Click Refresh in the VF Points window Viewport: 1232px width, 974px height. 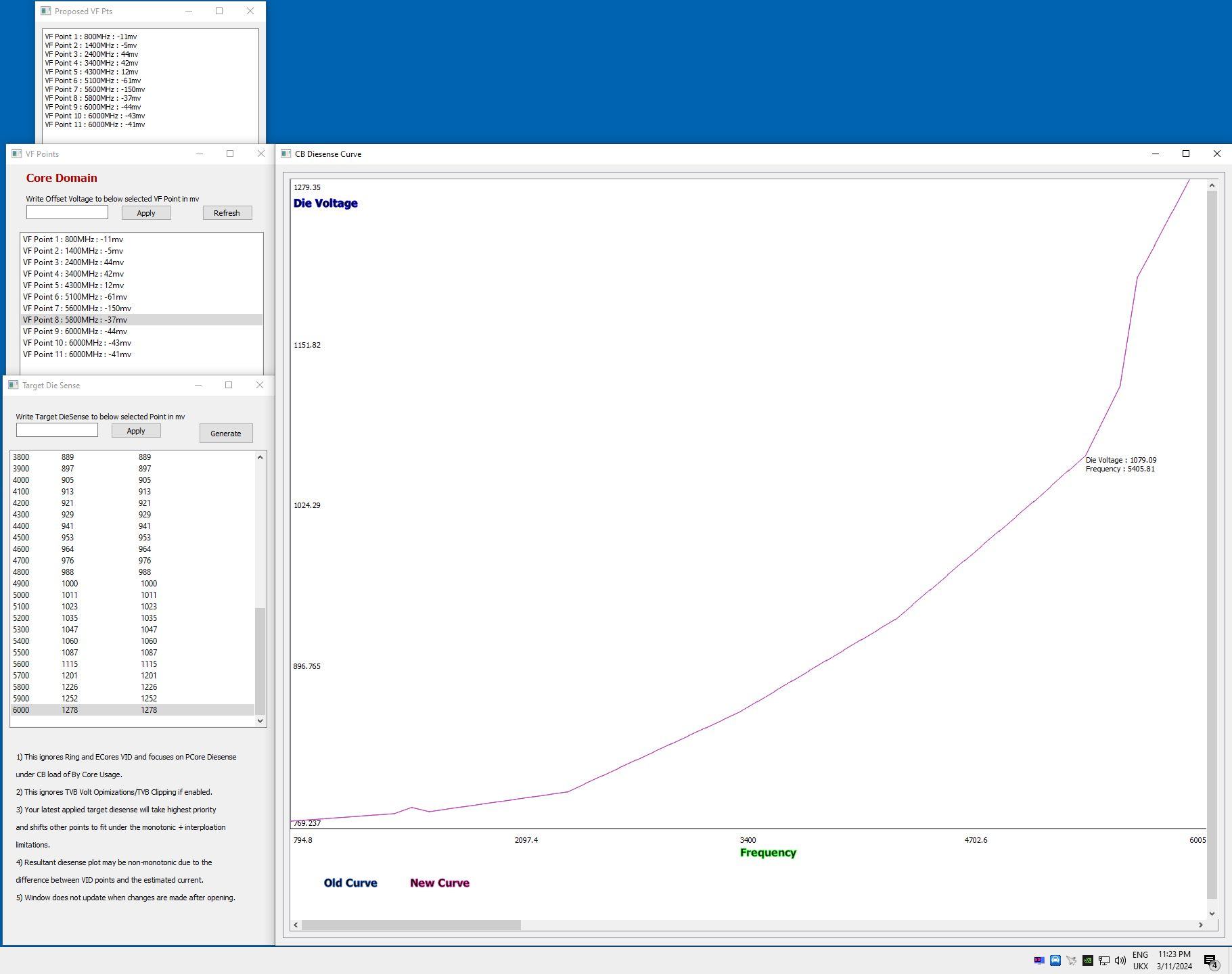(227, 212)
